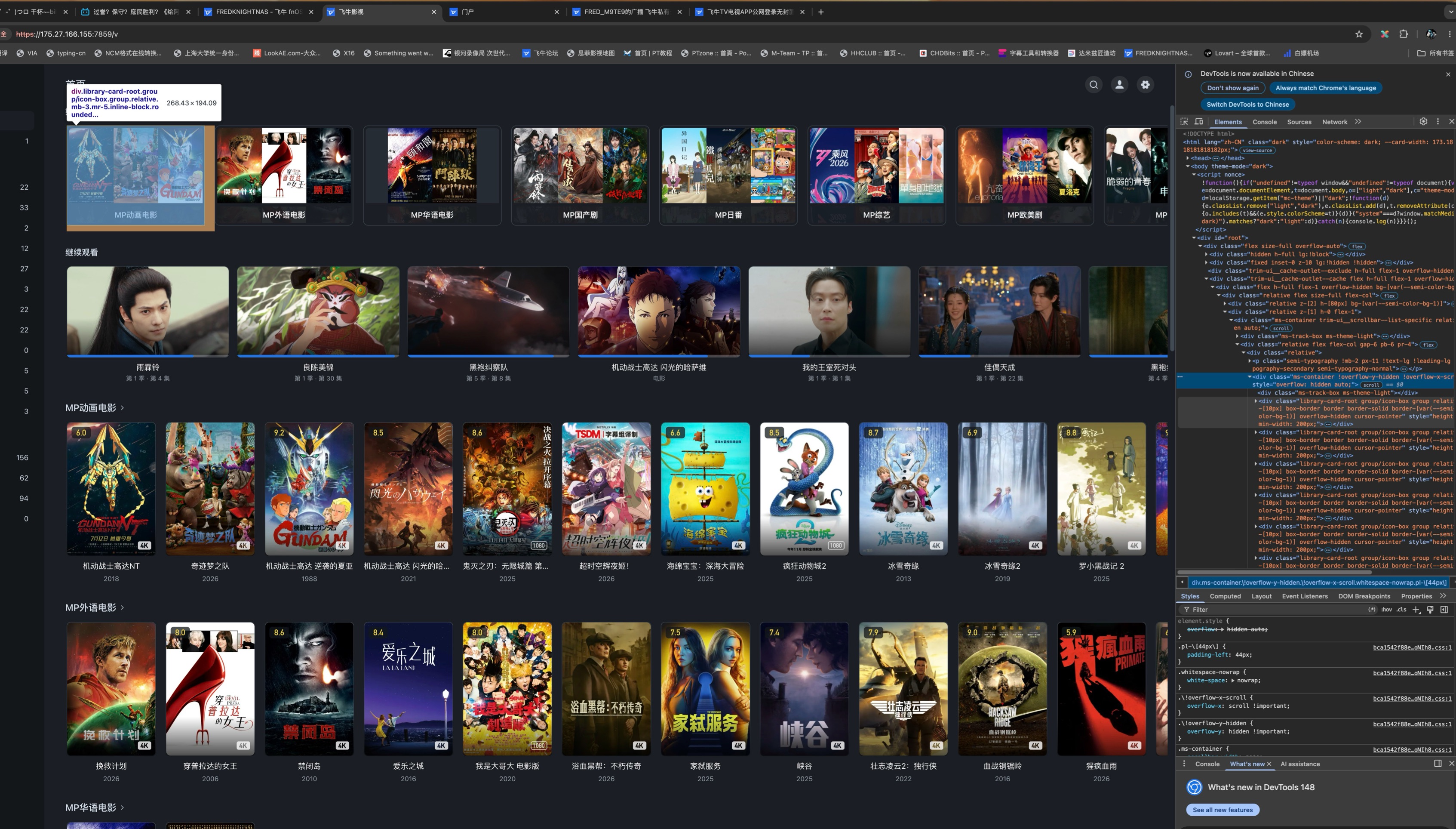Open the 所有书签 bookmarks folder
Viewport: 1456px width, 829px height.
coord(1435,53)
